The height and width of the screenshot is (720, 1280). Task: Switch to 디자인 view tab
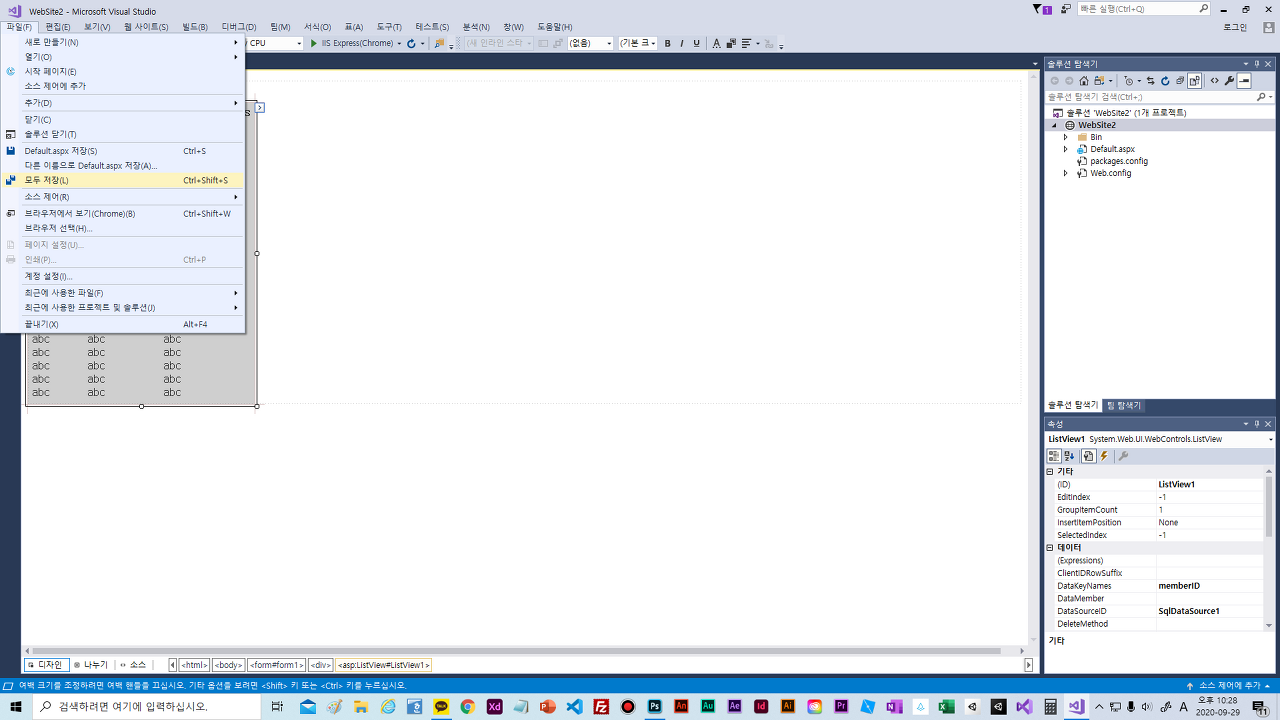pos(45,665)
